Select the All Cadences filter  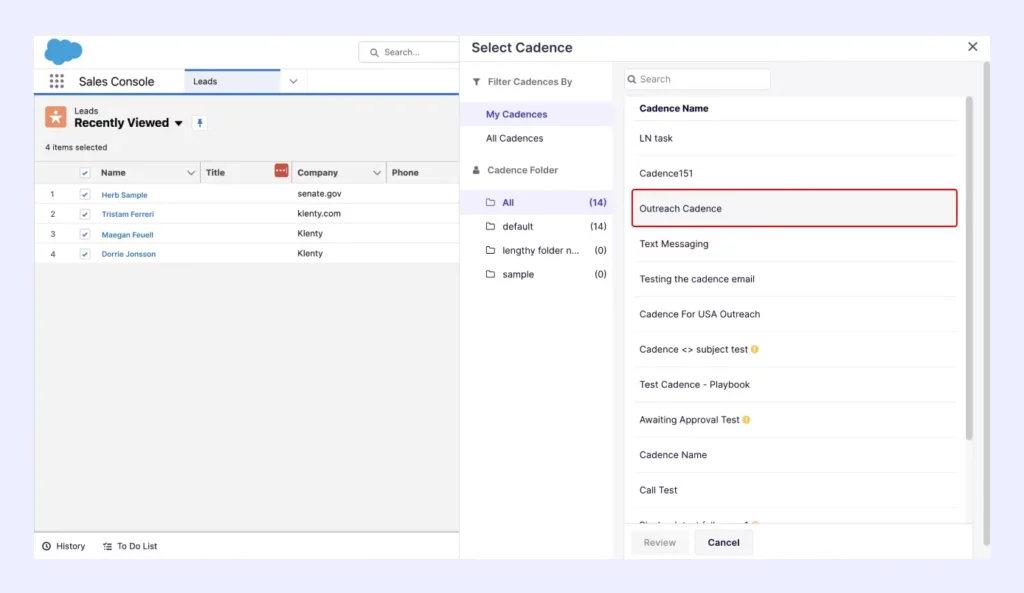click(536, 138)
